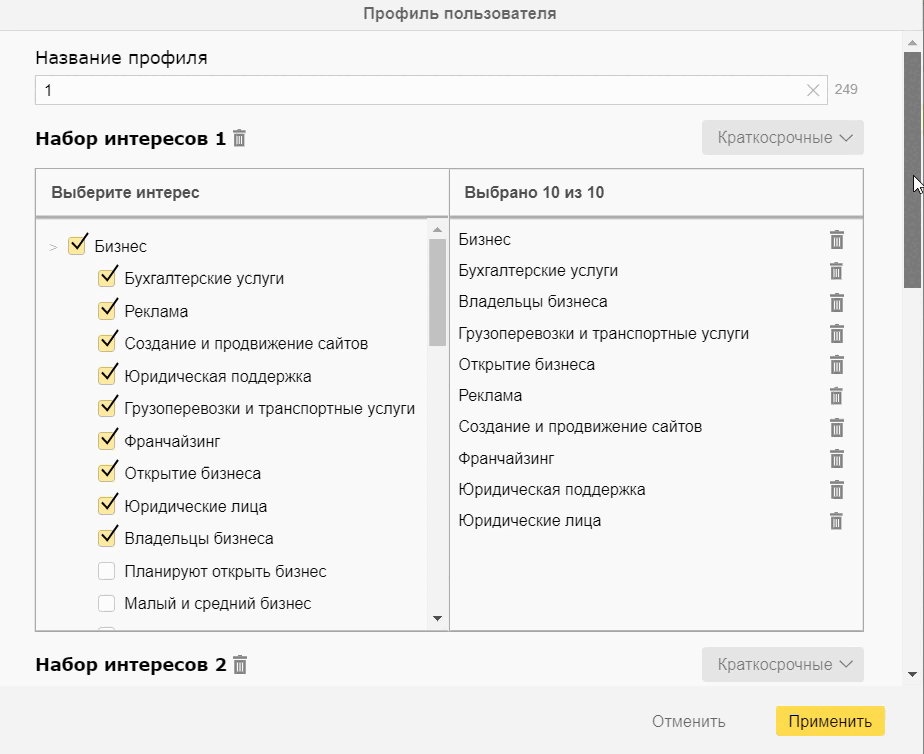The image size is (924, 754).
Task: Remove Франчайзинг from selected list
Action: click(x=836, y=458)
